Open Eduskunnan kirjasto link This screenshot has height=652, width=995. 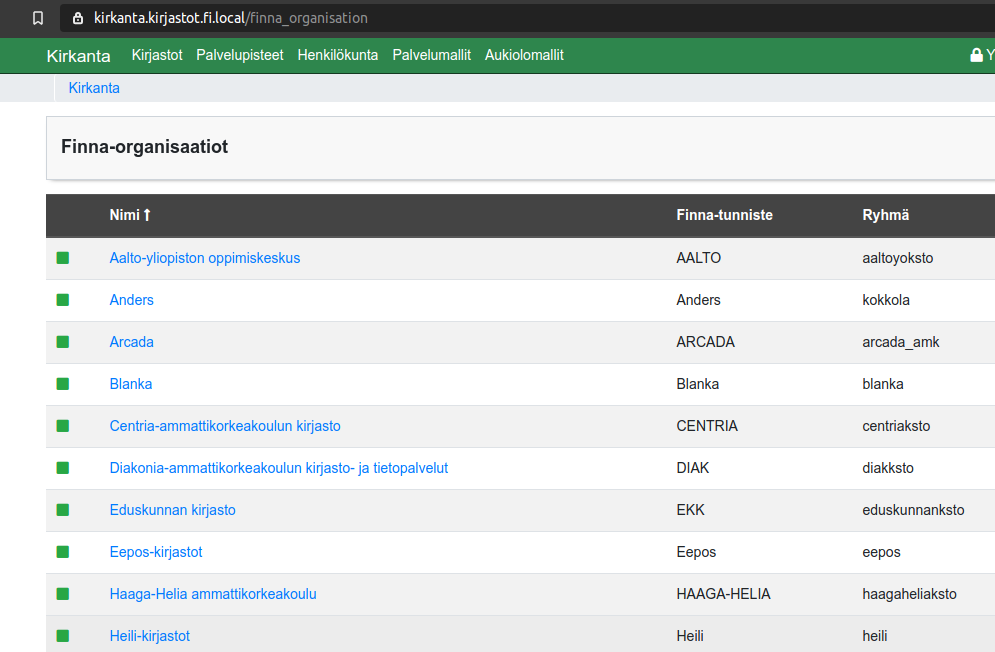pyautogui.click(x=172, y=510)
